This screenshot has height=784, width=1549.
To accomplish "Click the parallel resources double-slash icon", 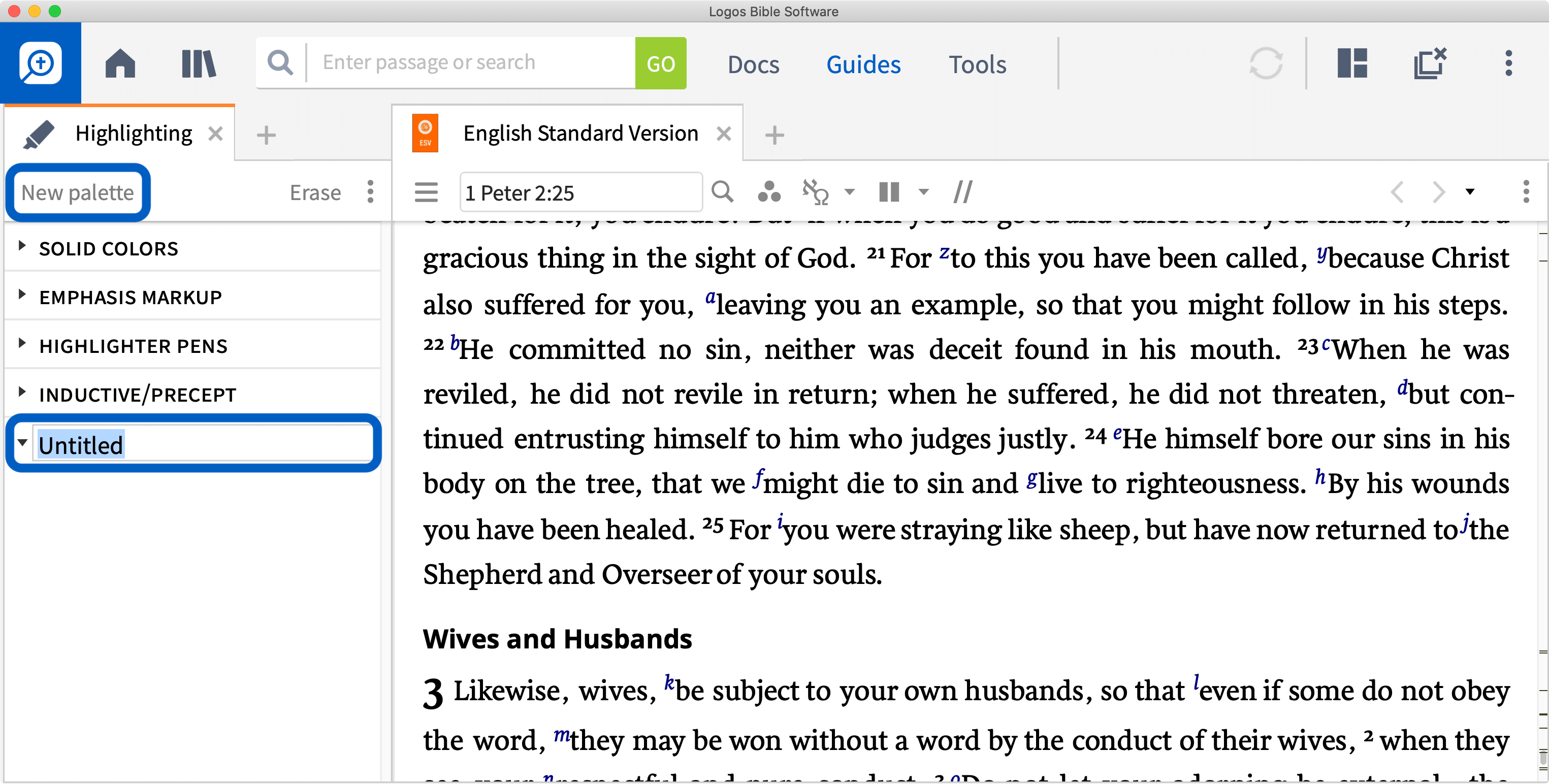I will (963, 192).
